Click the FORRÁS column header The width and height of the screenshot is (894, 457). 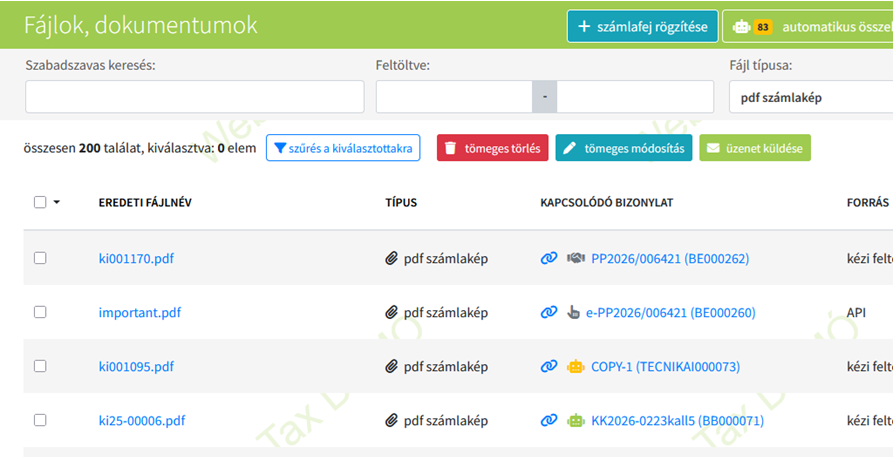coord(868,203)
